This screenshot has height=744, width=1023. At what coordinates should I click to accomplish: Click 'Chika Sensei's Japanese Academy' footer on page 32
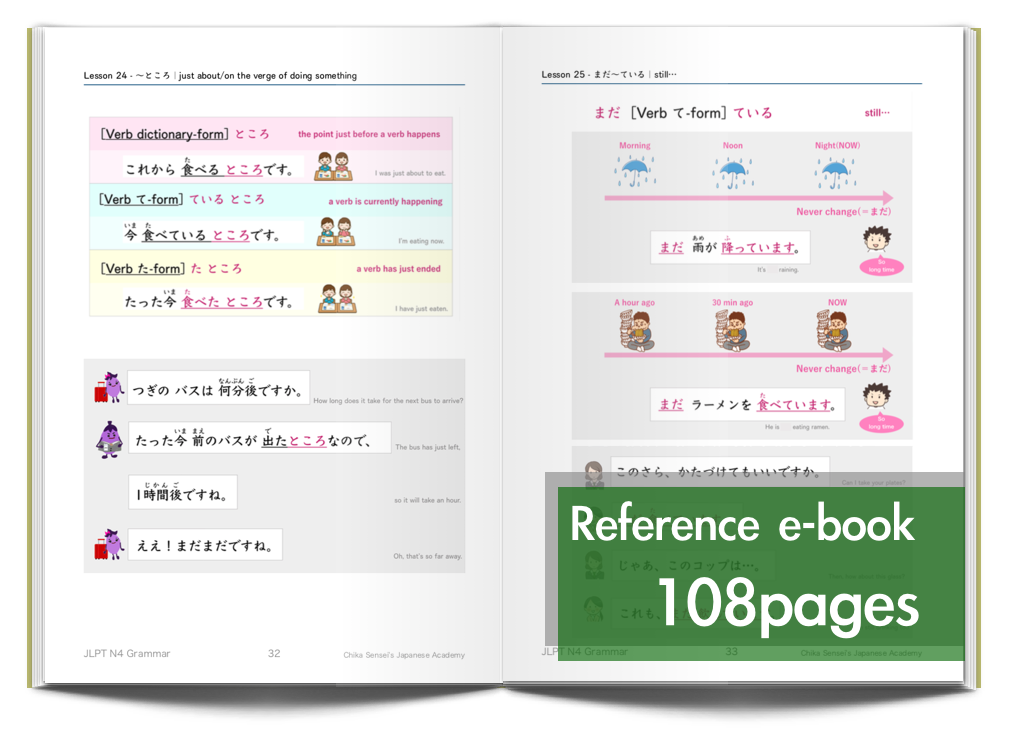click(x=404, y=655)
